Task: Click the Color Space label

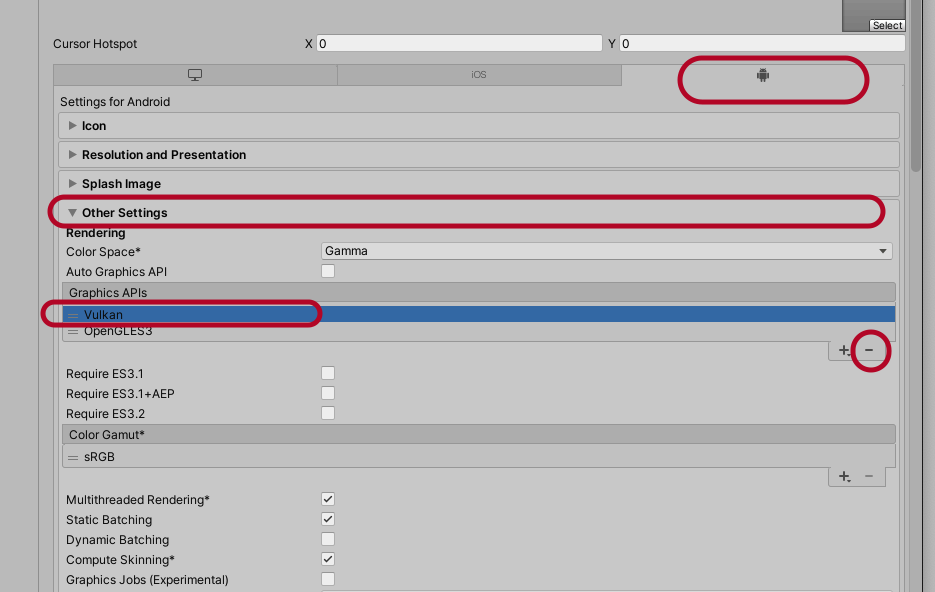Action: coord(103,252)
